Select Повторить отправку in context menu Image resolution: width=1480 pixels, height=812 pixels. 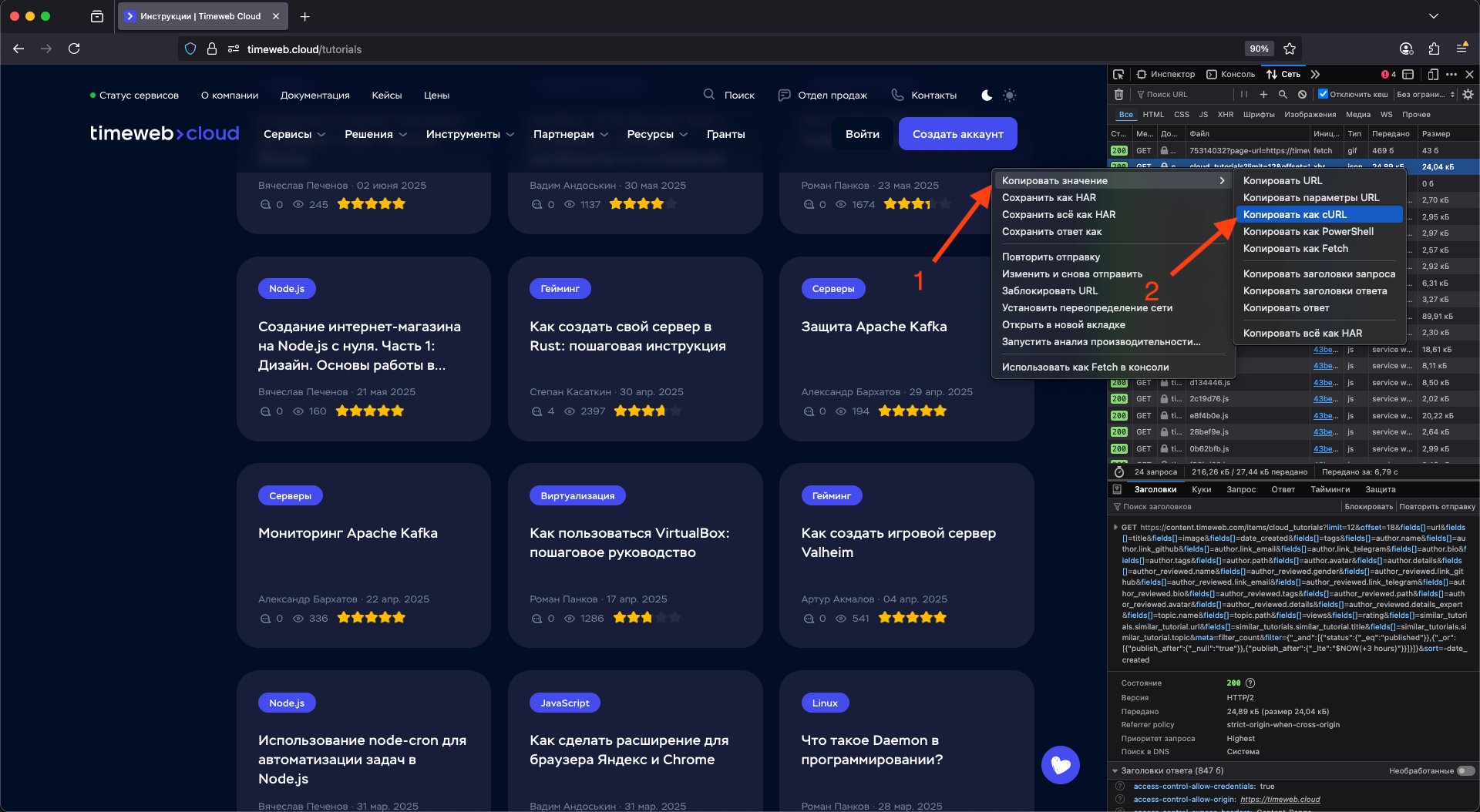tap(1113, 257)
